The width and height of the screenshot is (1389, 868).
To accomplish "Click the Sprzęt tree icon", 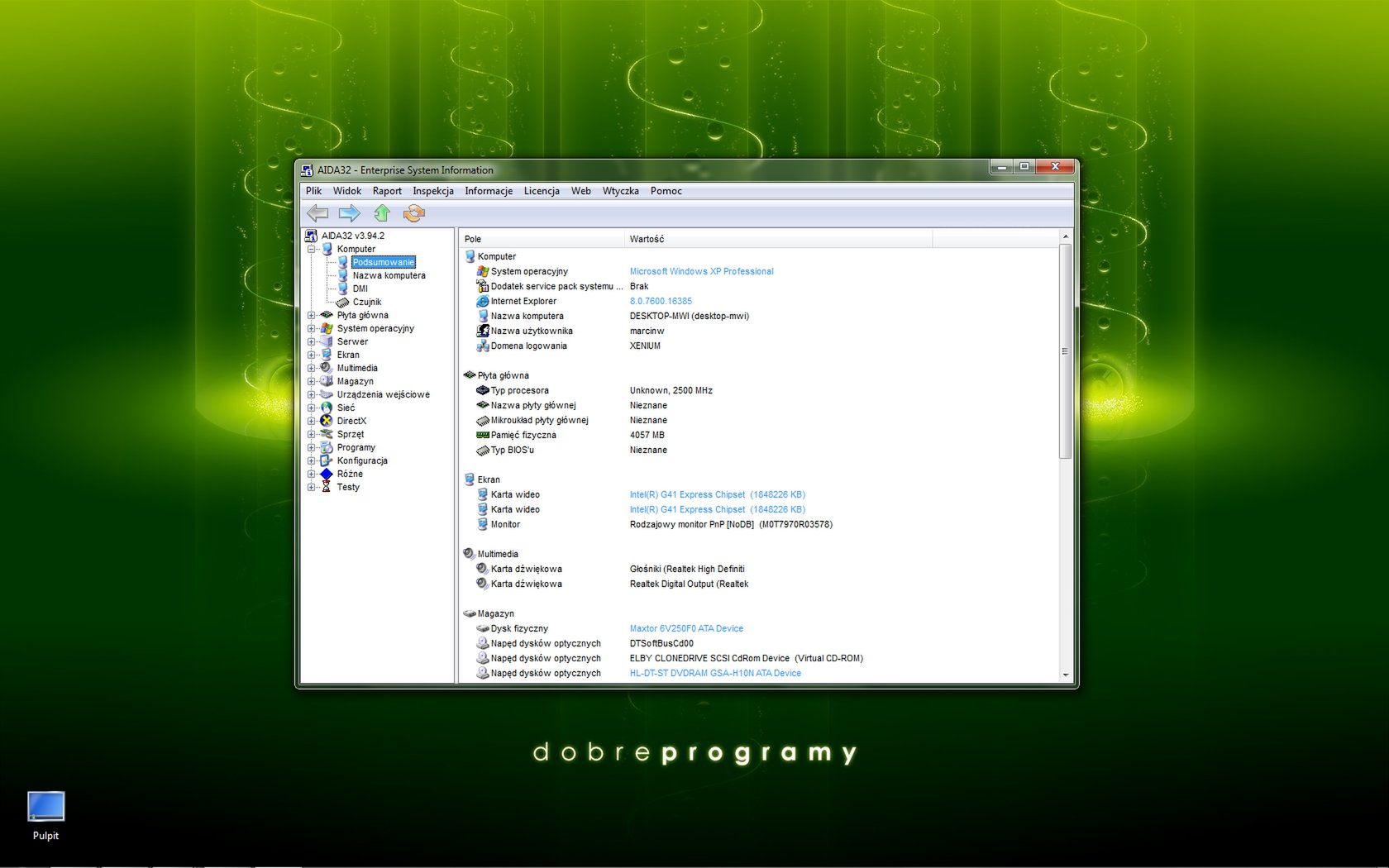I will coord(327,434).
